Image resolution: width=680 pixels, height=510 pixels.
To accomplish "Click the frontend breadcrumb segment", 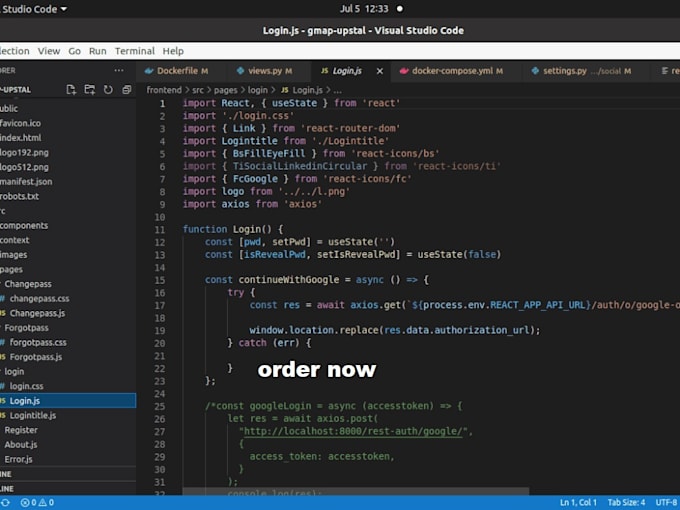I will click(164, 90).
